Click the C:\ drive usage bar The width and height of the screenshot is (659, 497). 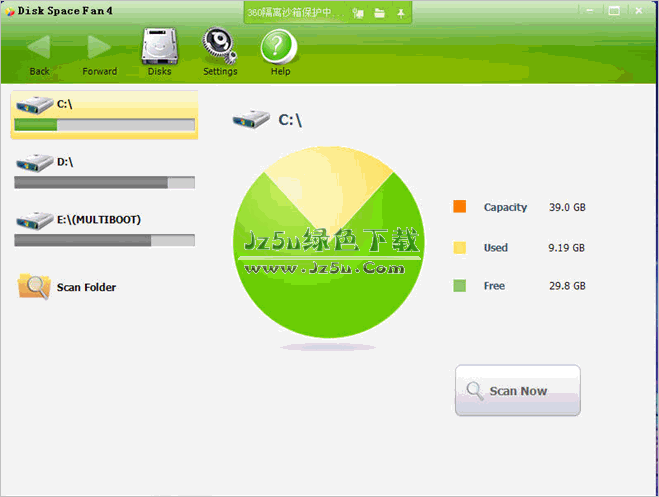coord(104,125)
